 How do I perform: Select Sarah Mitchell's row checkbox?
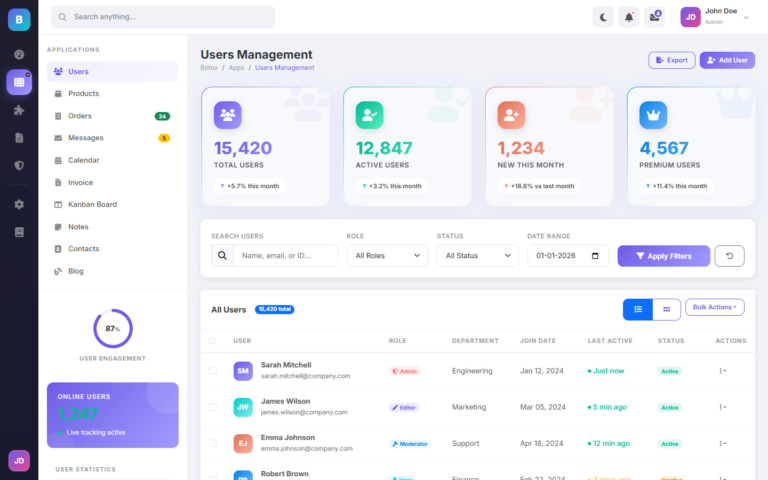click(x=212, y=371)
